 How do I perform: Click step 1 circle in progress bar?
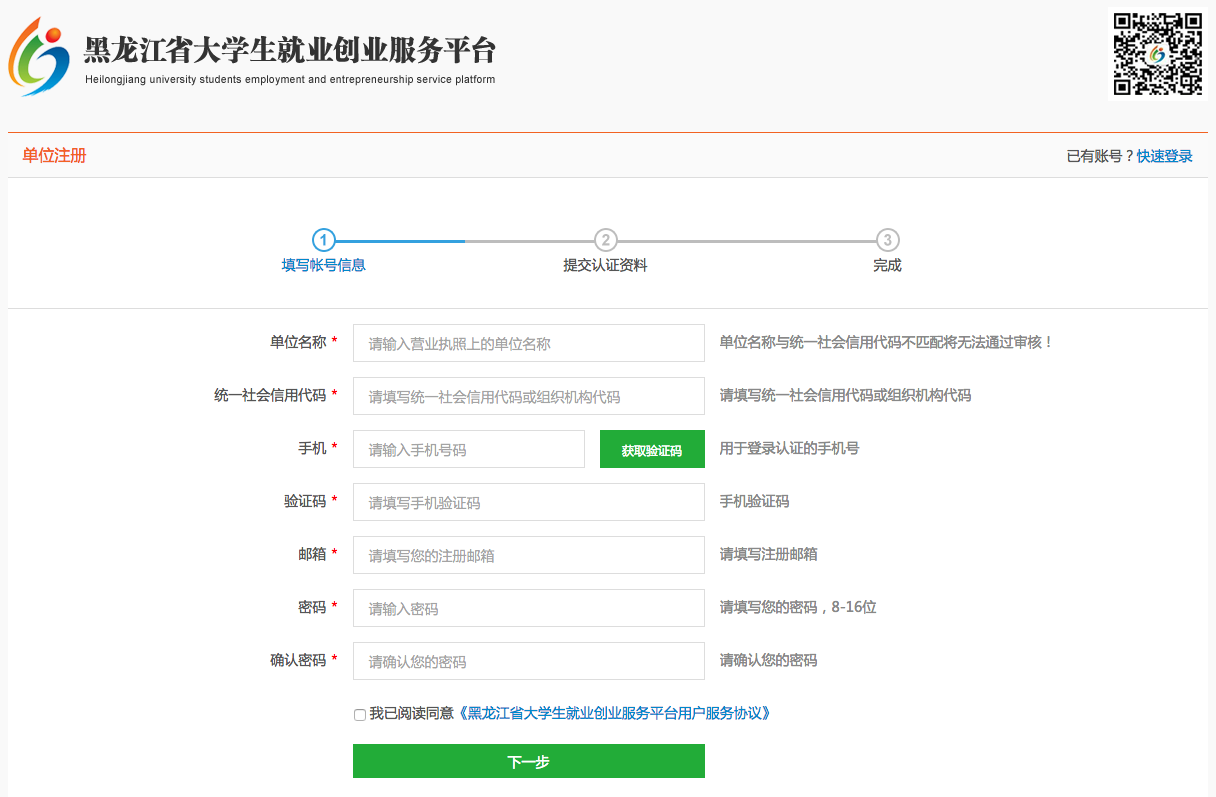click(323, 240)
